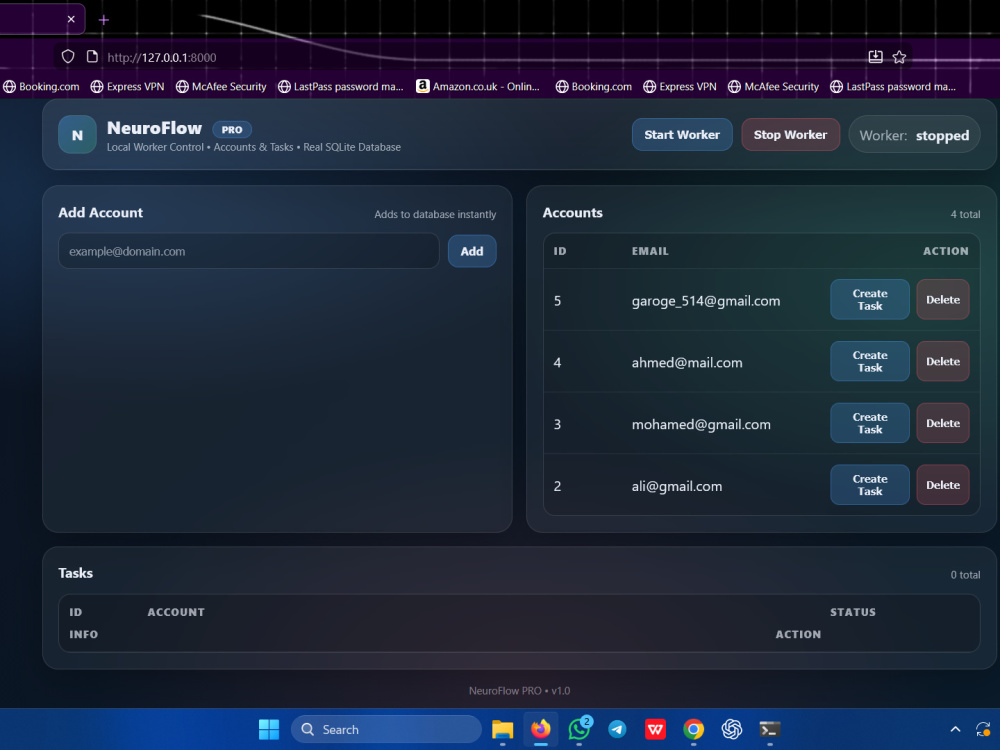Delete the ali@gmail.com account
This screenshot has height=750, width=1000.
pos(943,485)
